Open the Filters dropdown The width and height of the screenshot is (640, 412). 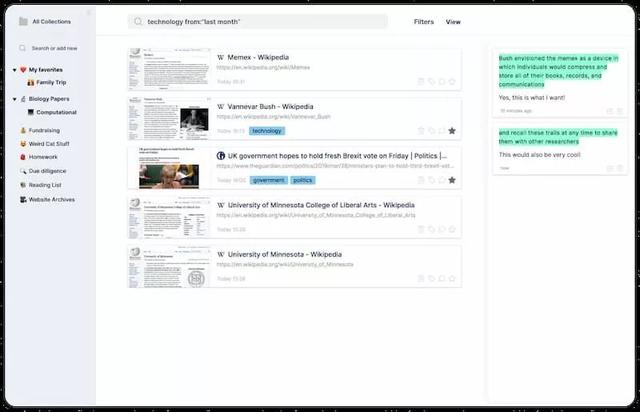424,21
